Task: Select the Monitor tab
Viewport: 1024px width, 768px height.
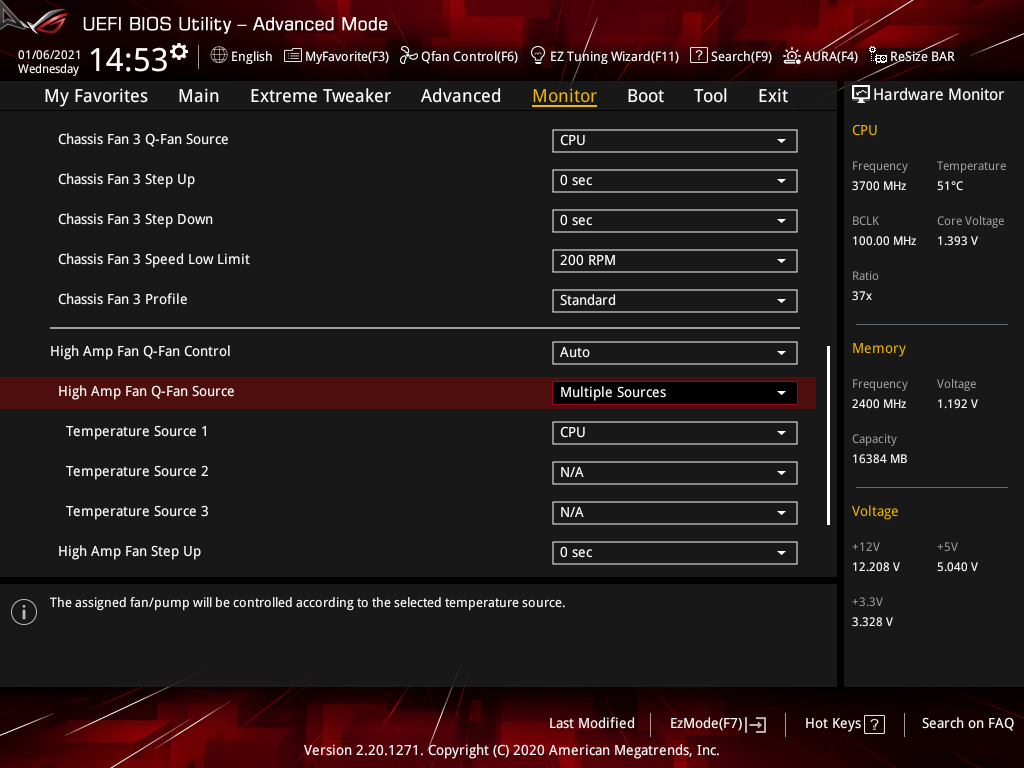Action: tap(564, 96)
